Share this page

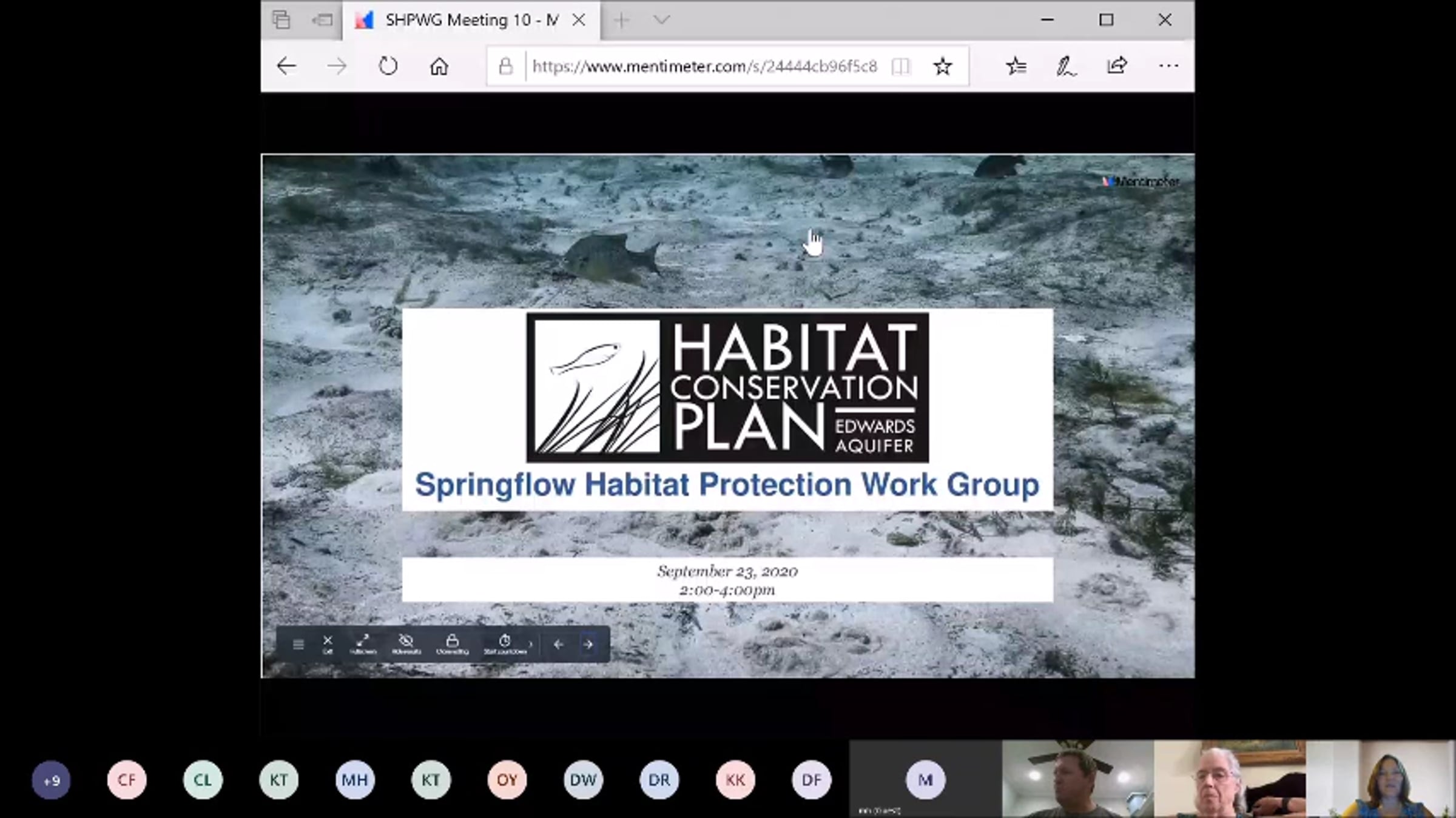tap(1117, 66)
